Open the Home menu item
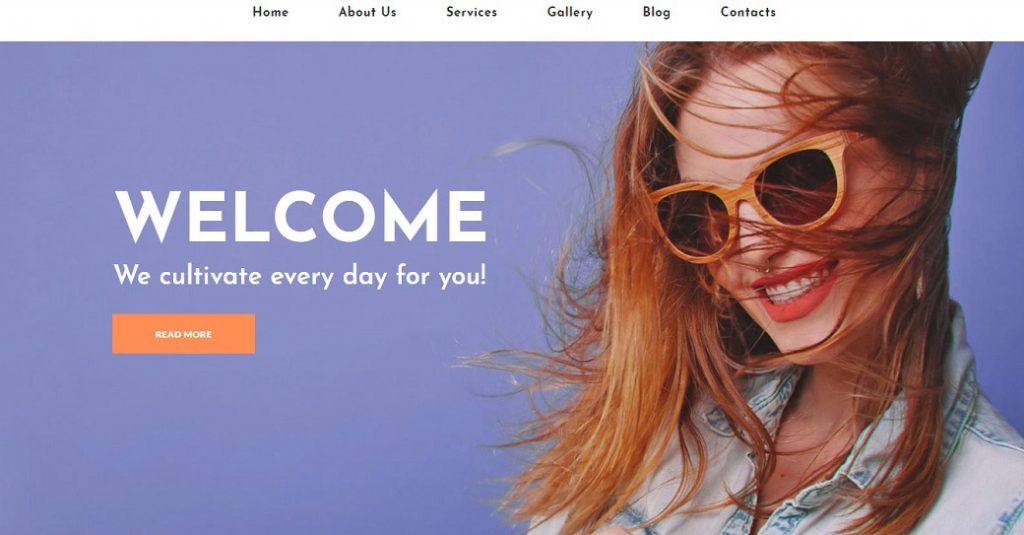The image size is (1024, 535). coord(270,12)
